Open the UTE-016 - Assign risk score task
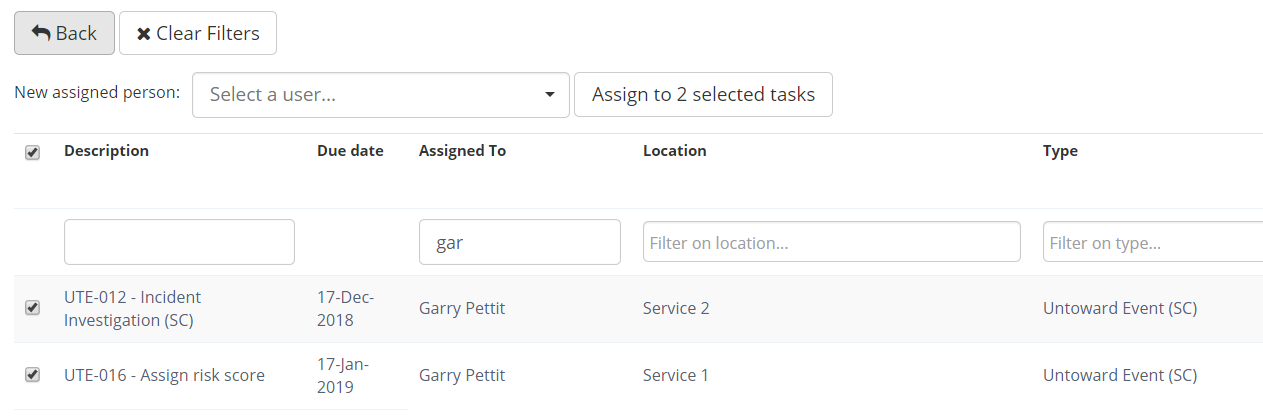 pyautogui.click(x=164, y=376)
